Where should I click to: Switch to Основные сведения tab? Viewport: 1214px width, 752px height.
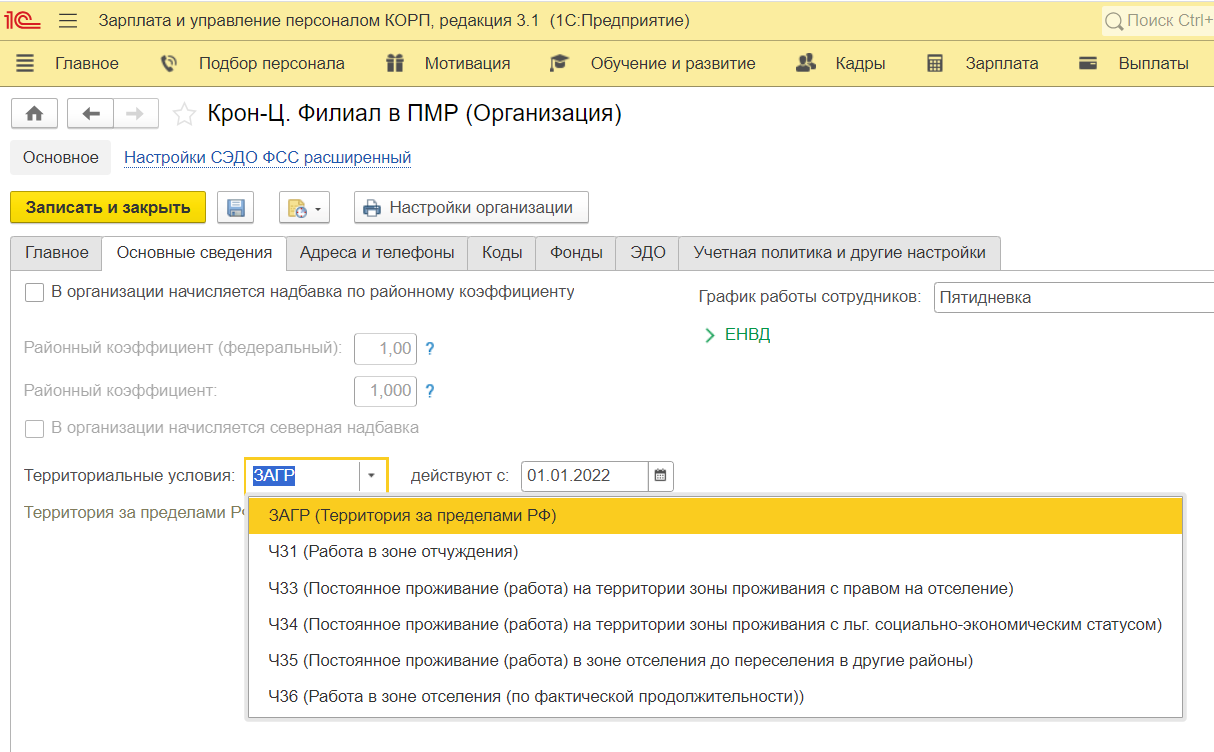(194, 253)
